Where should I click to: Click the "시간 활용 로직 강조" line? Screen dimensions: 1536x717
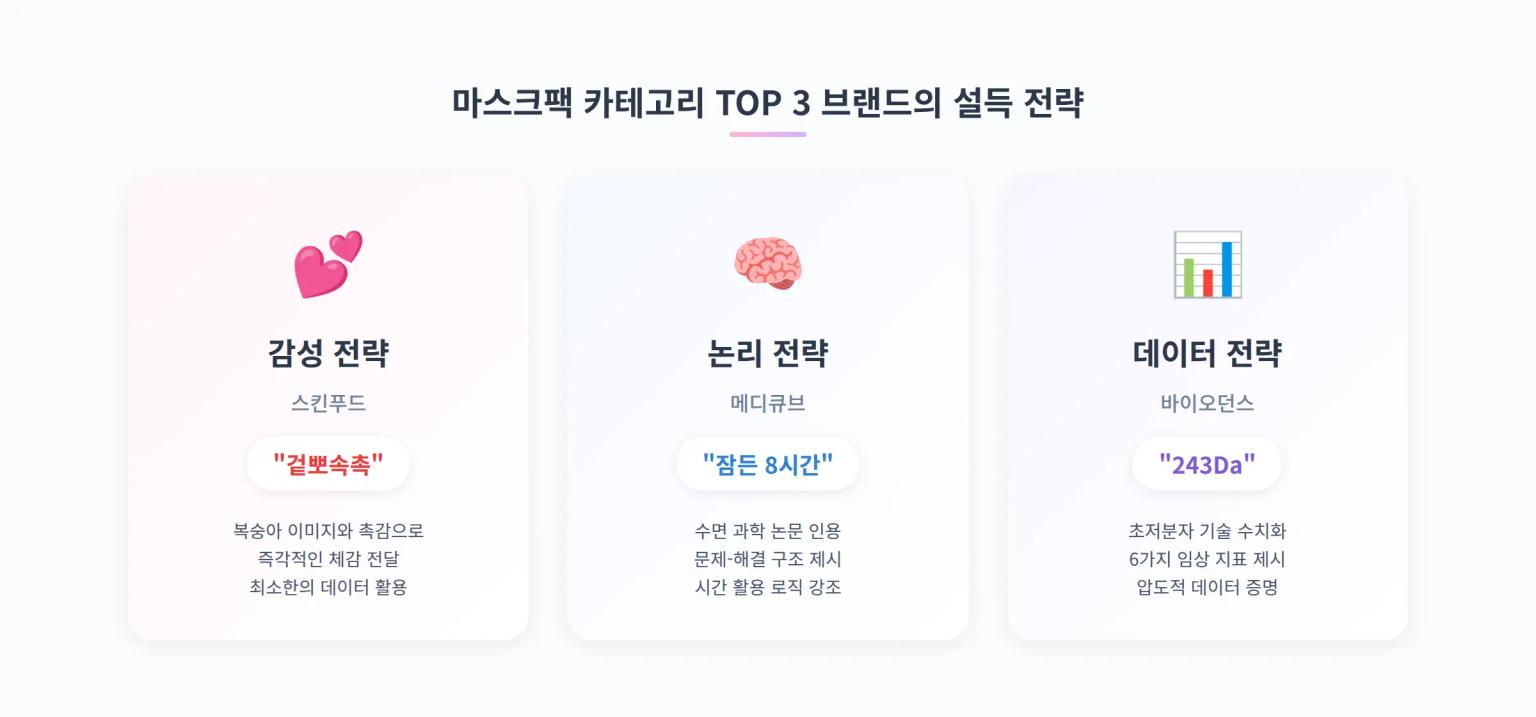(x=767, y=587)
